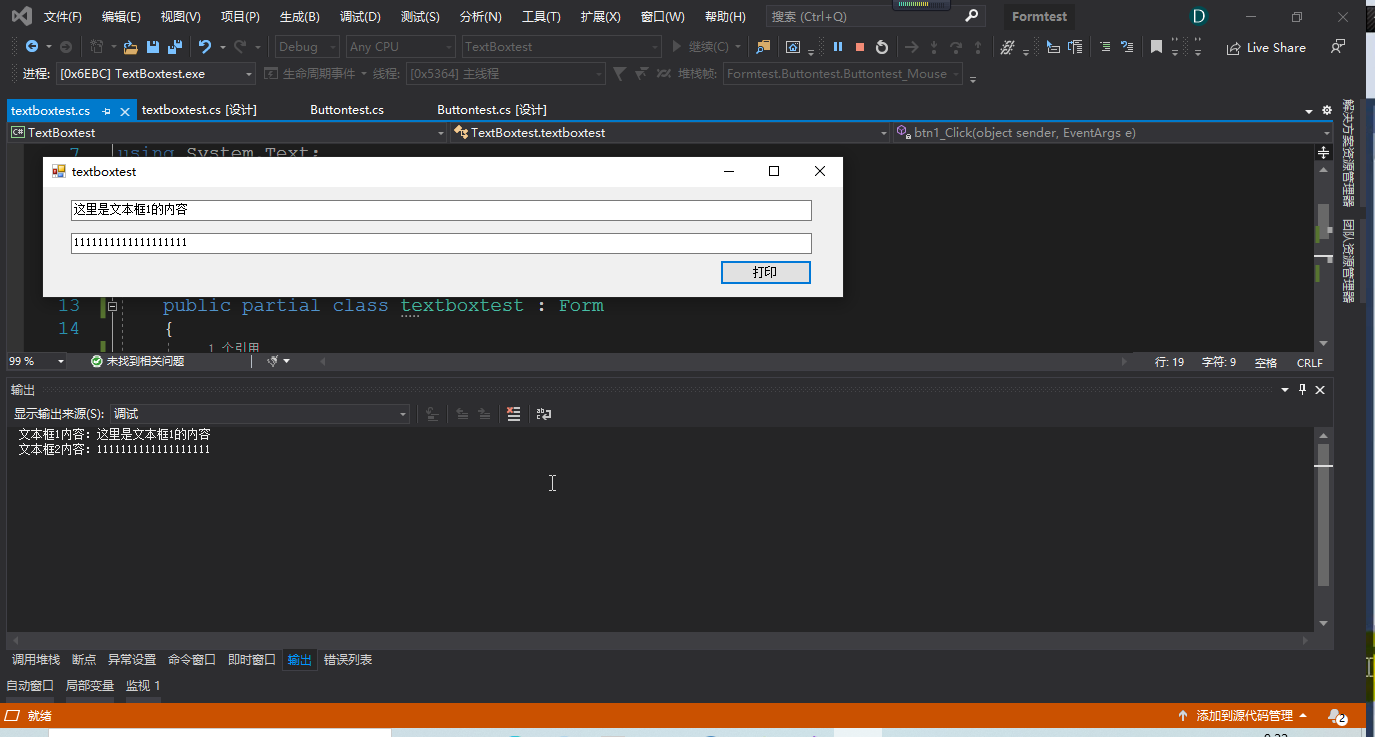Open the 调试 menu

358,16
